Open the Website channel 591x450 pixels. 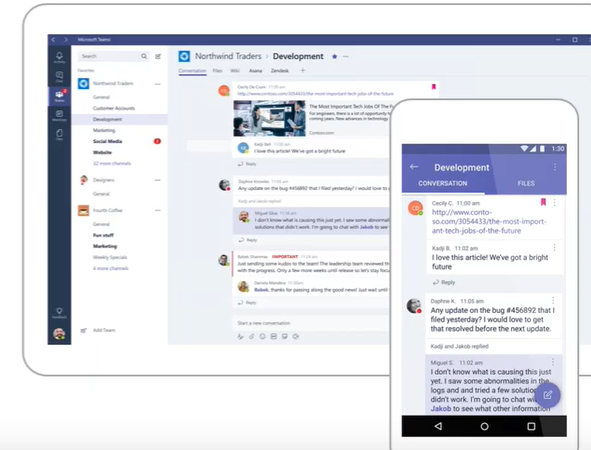point(102,152)
